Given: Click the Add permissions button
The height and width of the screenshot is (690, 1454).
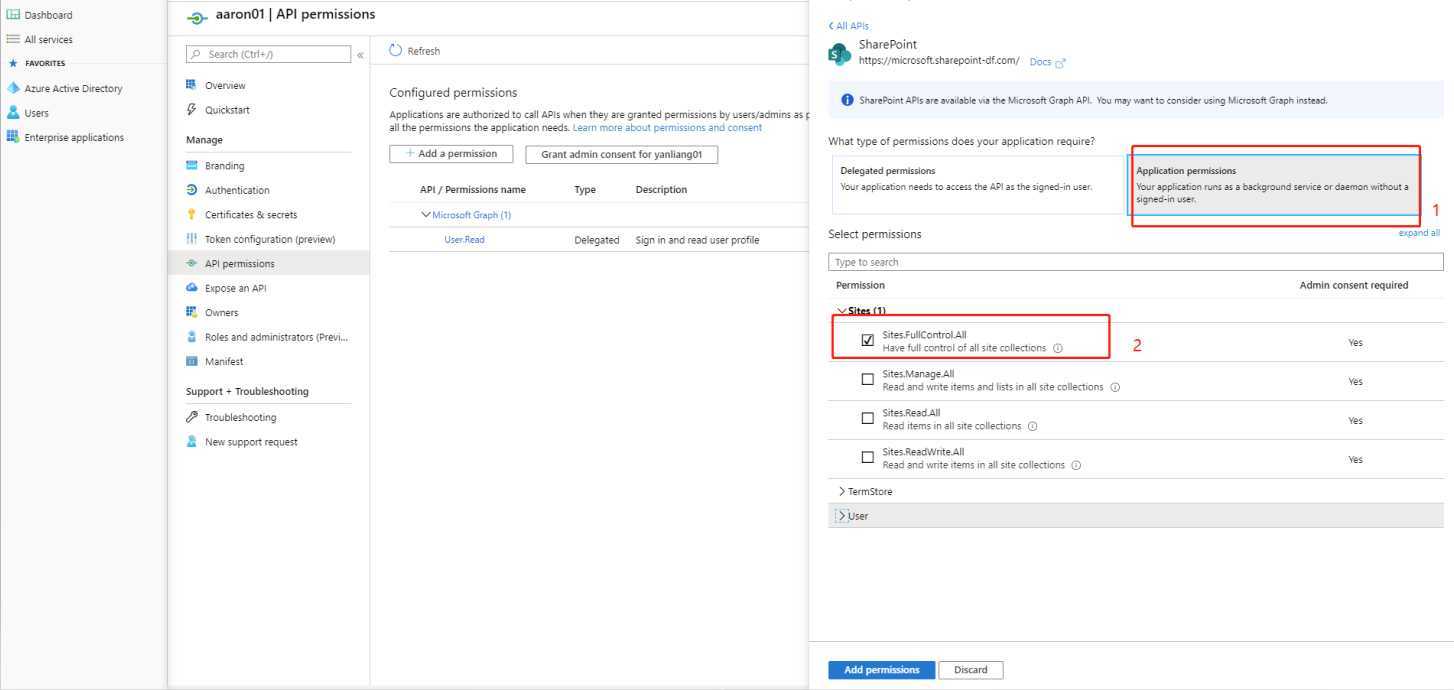Looking at the screenshot, I should 881,670.
